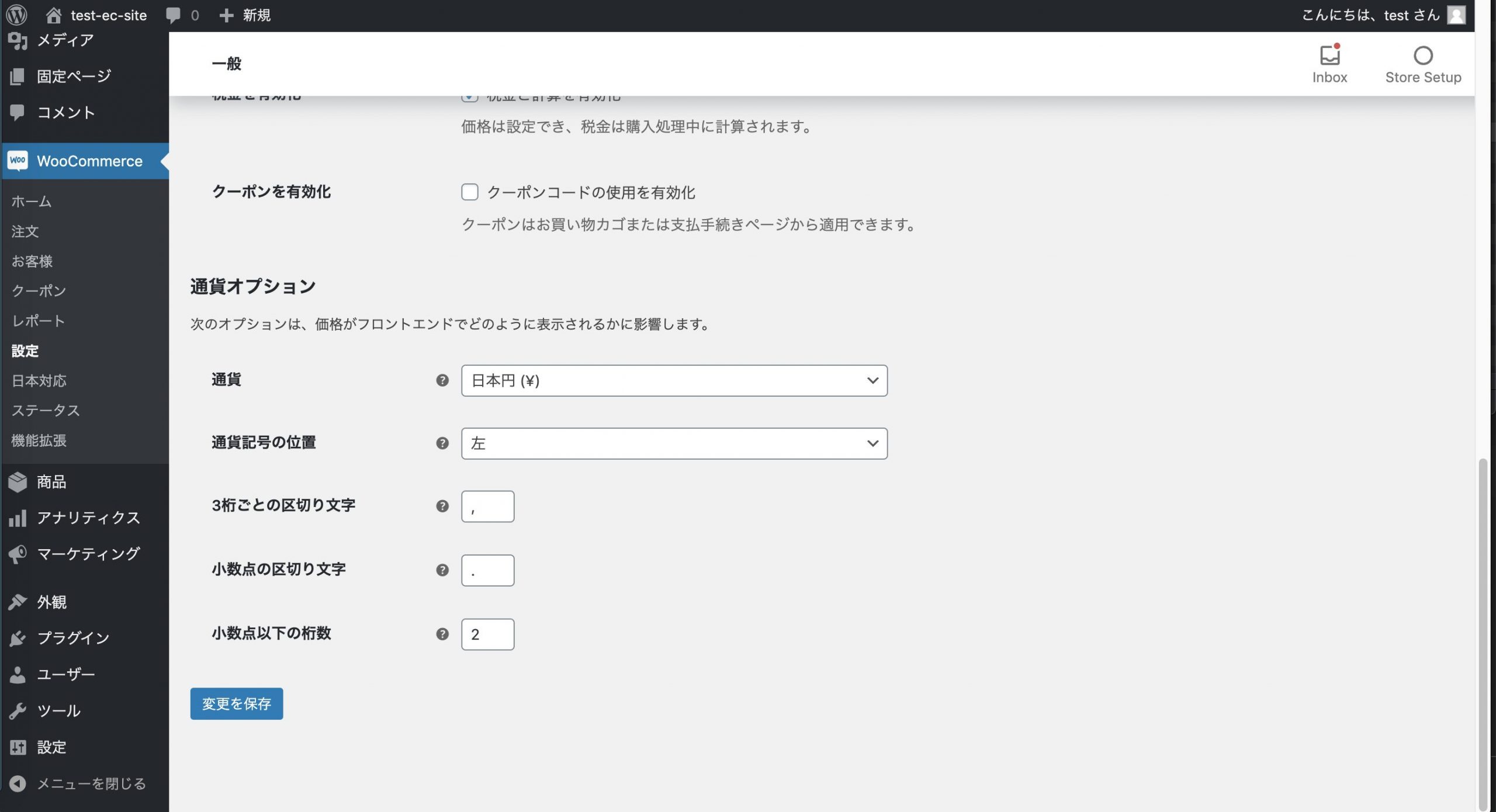
Task: Click the test-ec-site link in admin bar
Action: tap(109, 15)
